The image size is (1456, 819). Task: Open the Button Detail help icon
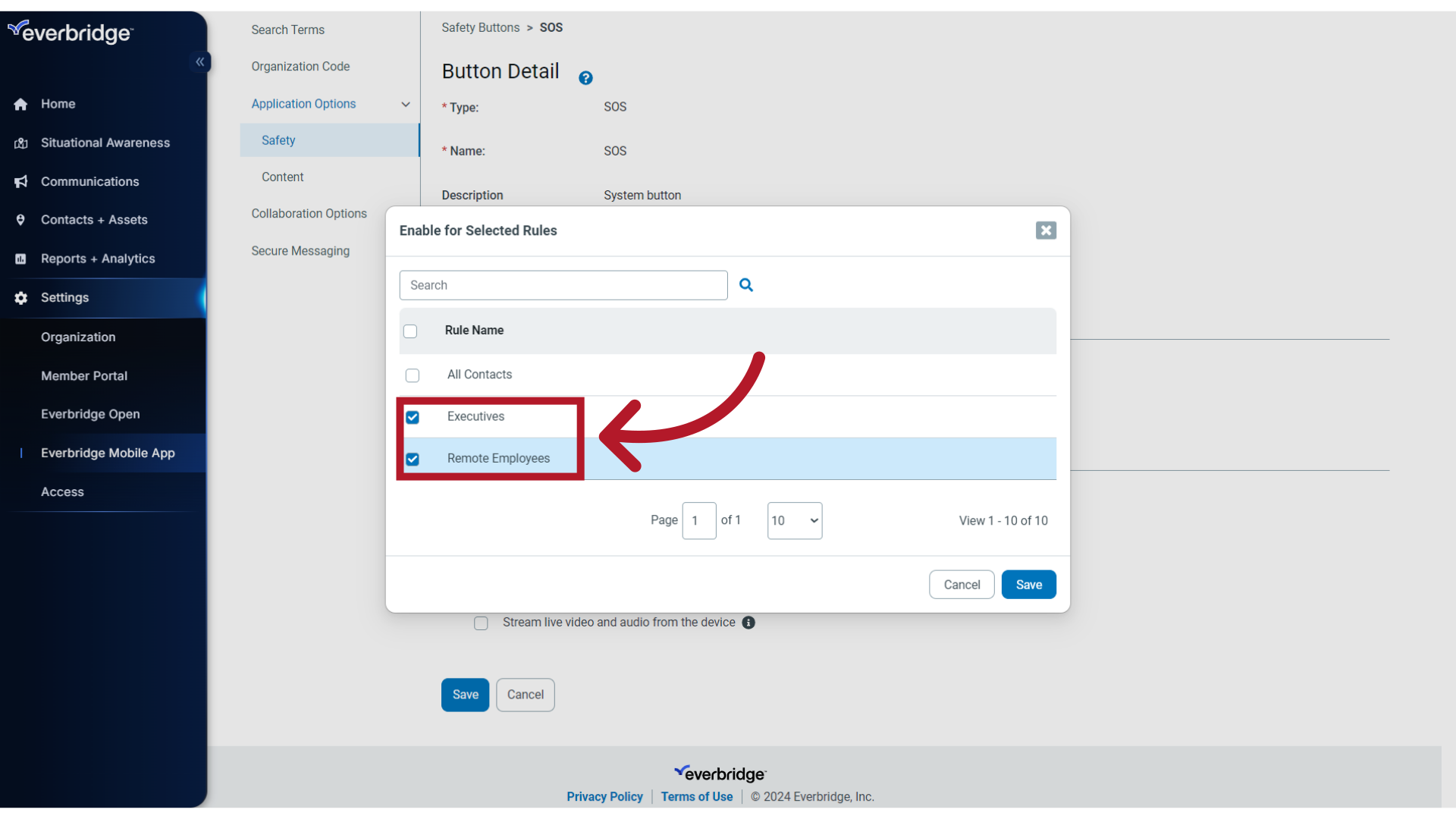coord(585,77)
